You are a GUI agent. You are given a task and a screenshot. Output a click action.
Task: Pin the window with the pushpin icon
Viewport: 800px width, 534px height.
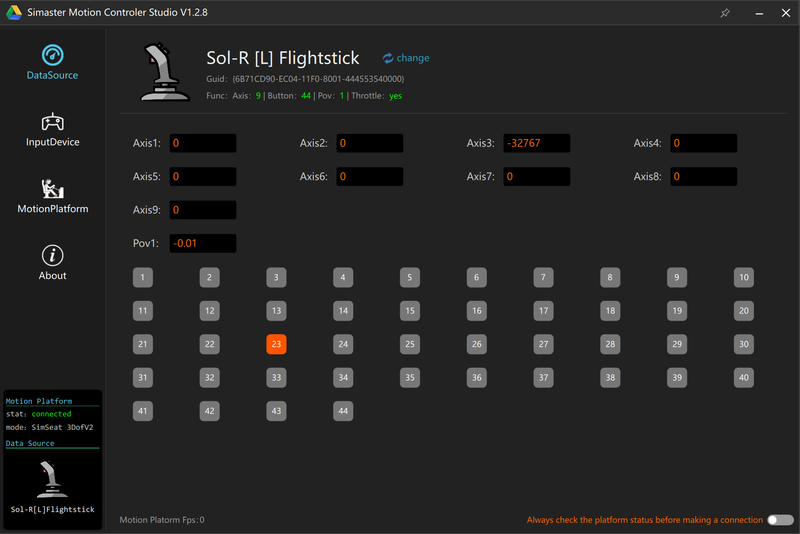pyautogui.click(x=724, y=13)
